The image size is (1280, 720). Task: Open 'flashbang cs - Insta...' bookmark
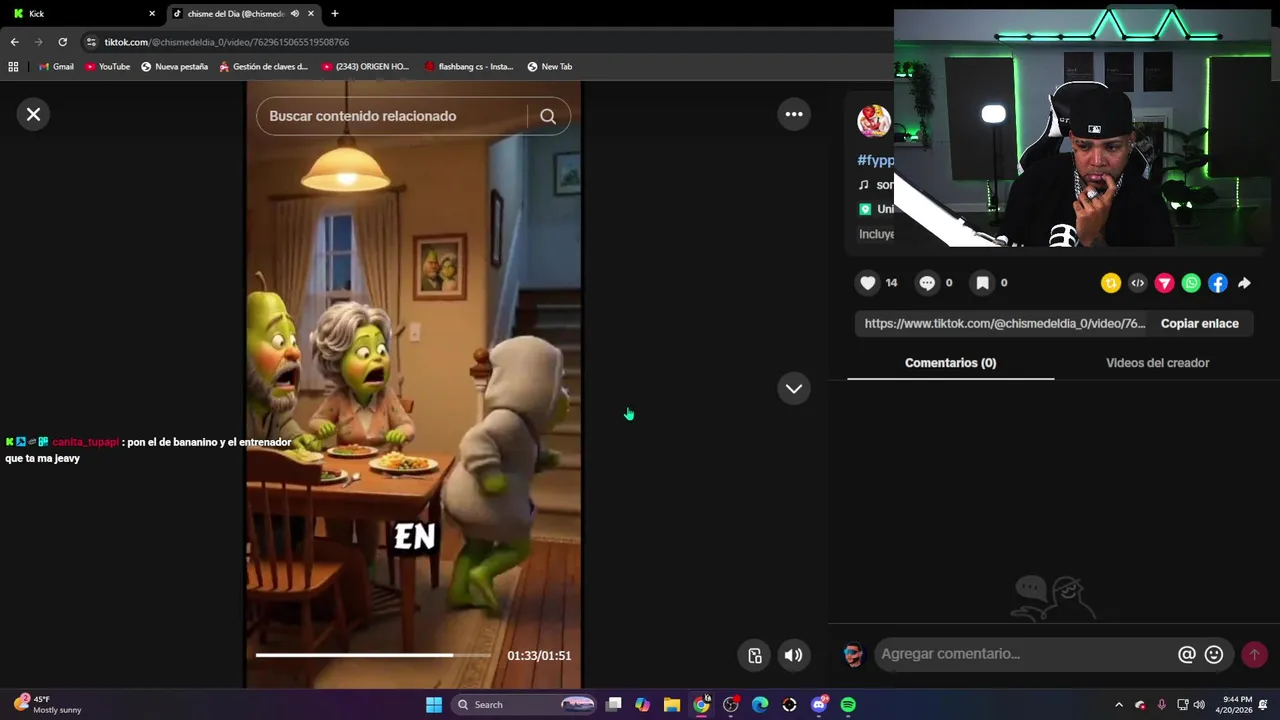468,67
